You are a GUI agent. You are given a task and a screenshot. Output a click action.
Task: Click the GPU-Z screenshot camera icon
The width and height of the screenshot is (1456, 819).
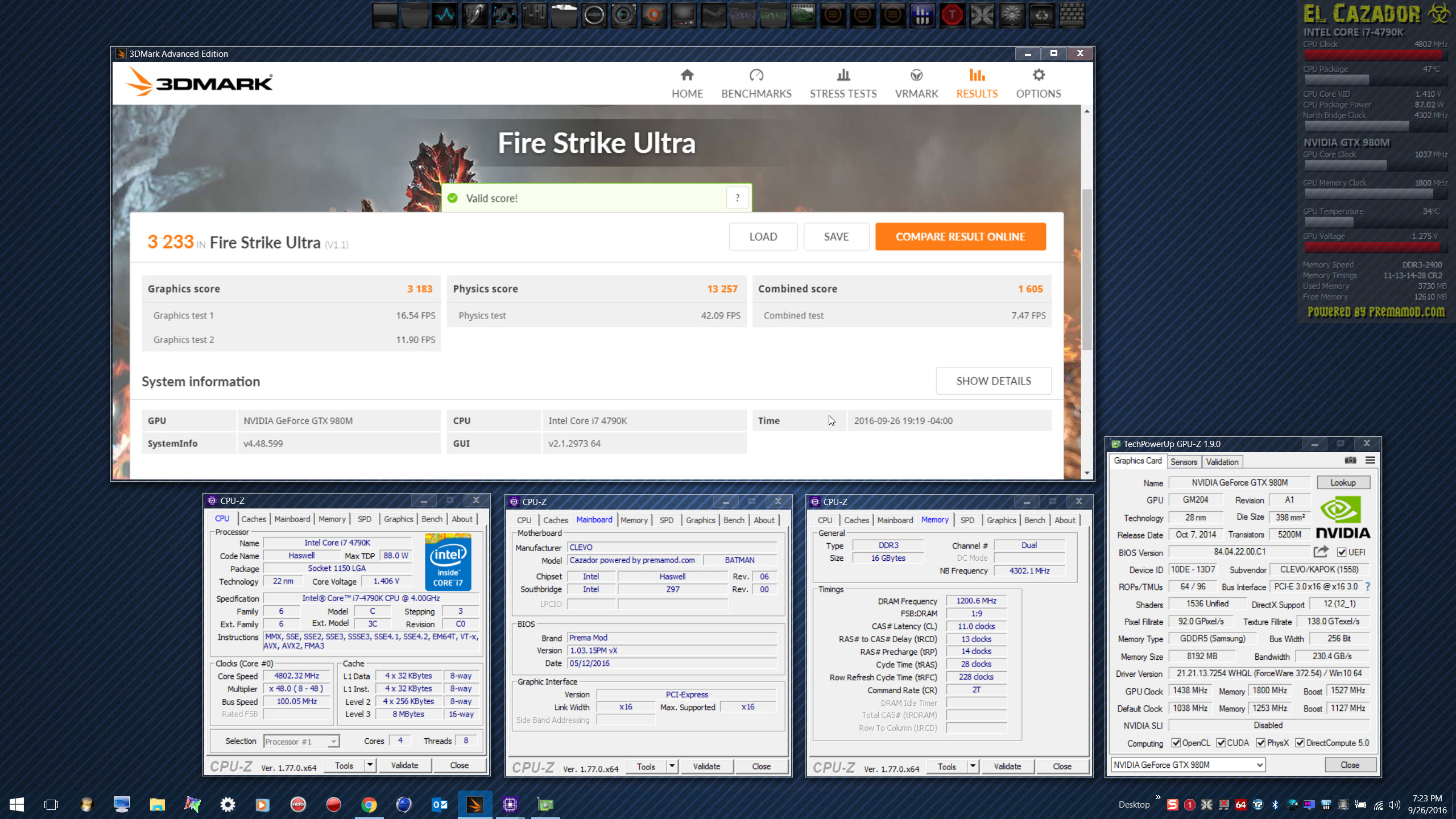point(1350,460)
